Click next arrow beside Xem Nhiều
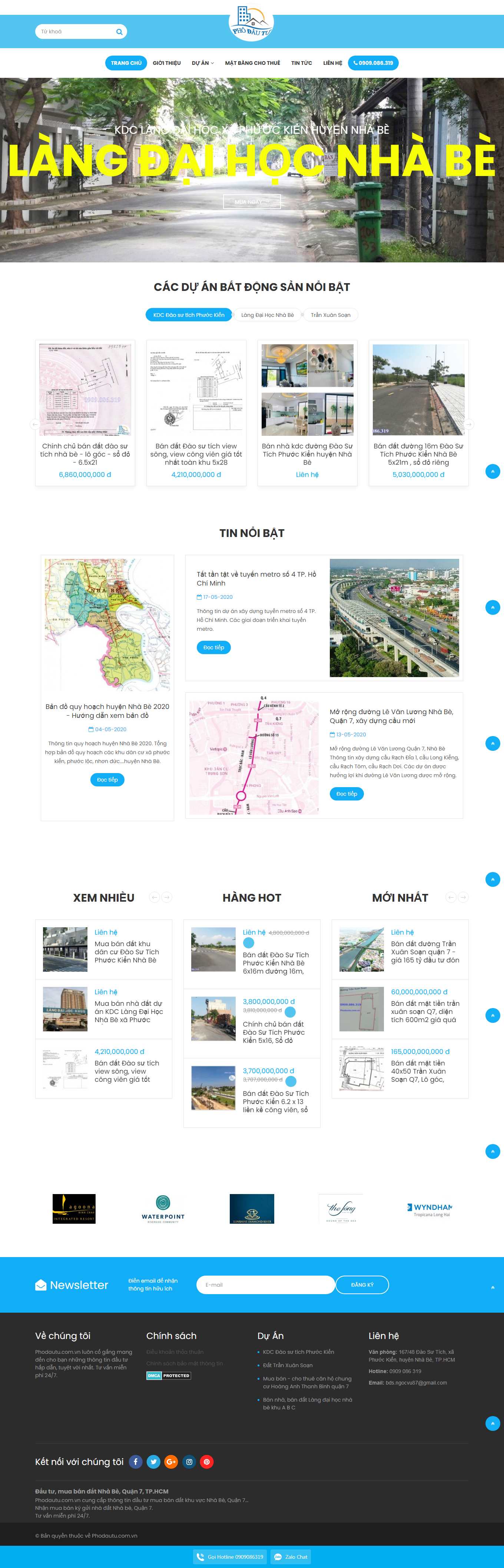 click(167, 896)
